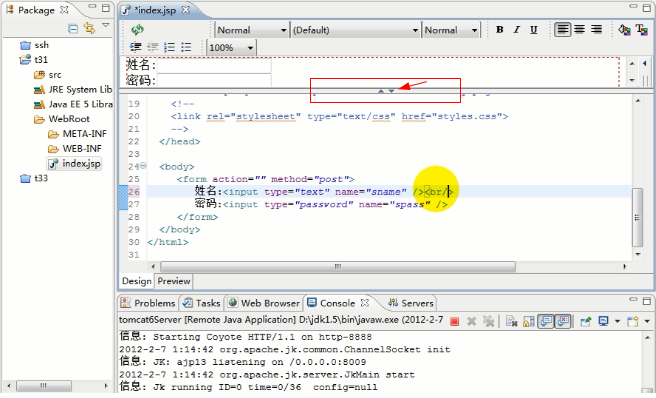
Task: Open the Open Console dropdown arrow
Action: click(x=647, y=321)
